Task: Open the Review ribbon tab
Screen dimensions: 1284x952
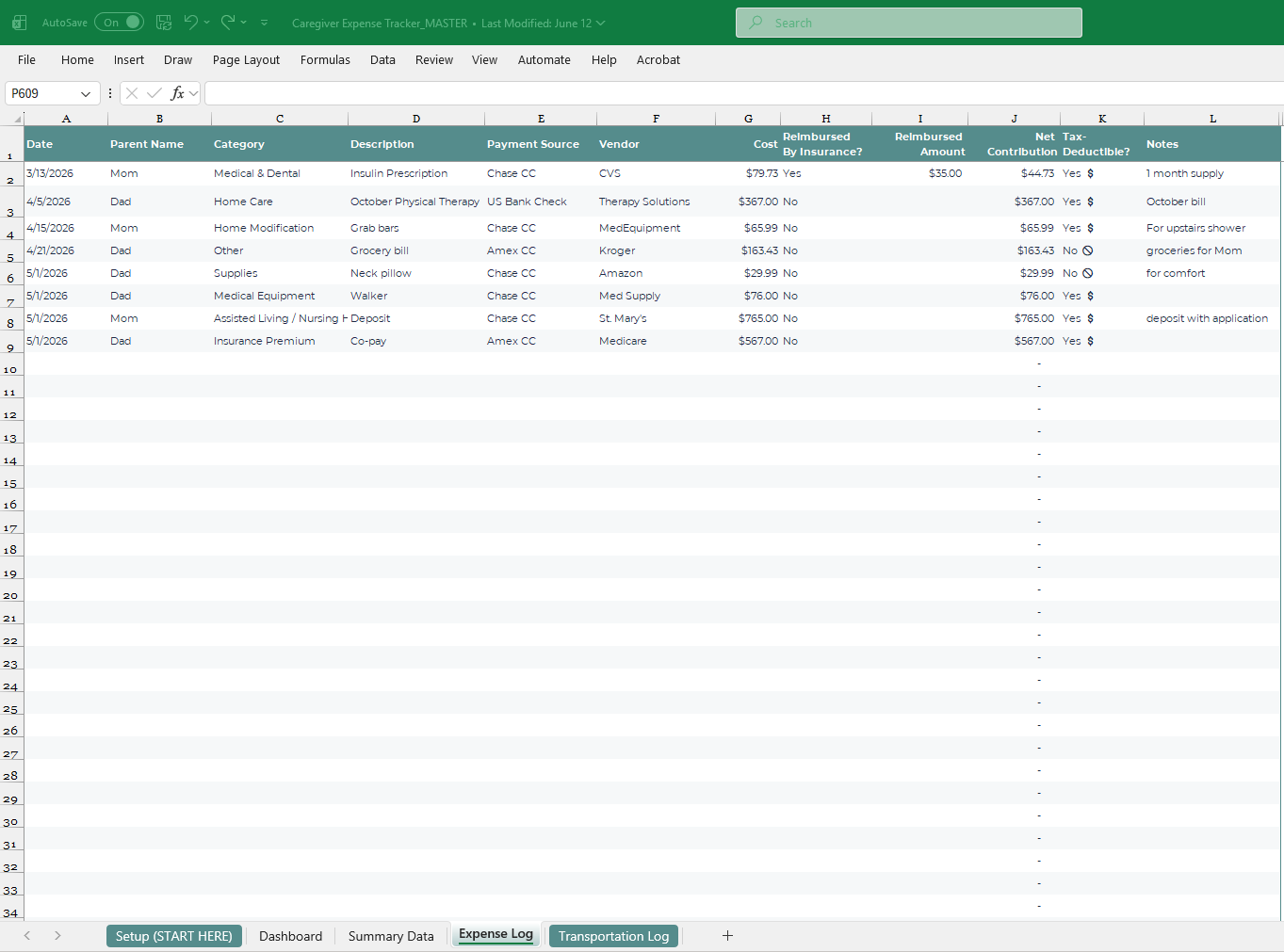Action: [x=434, y=60]
